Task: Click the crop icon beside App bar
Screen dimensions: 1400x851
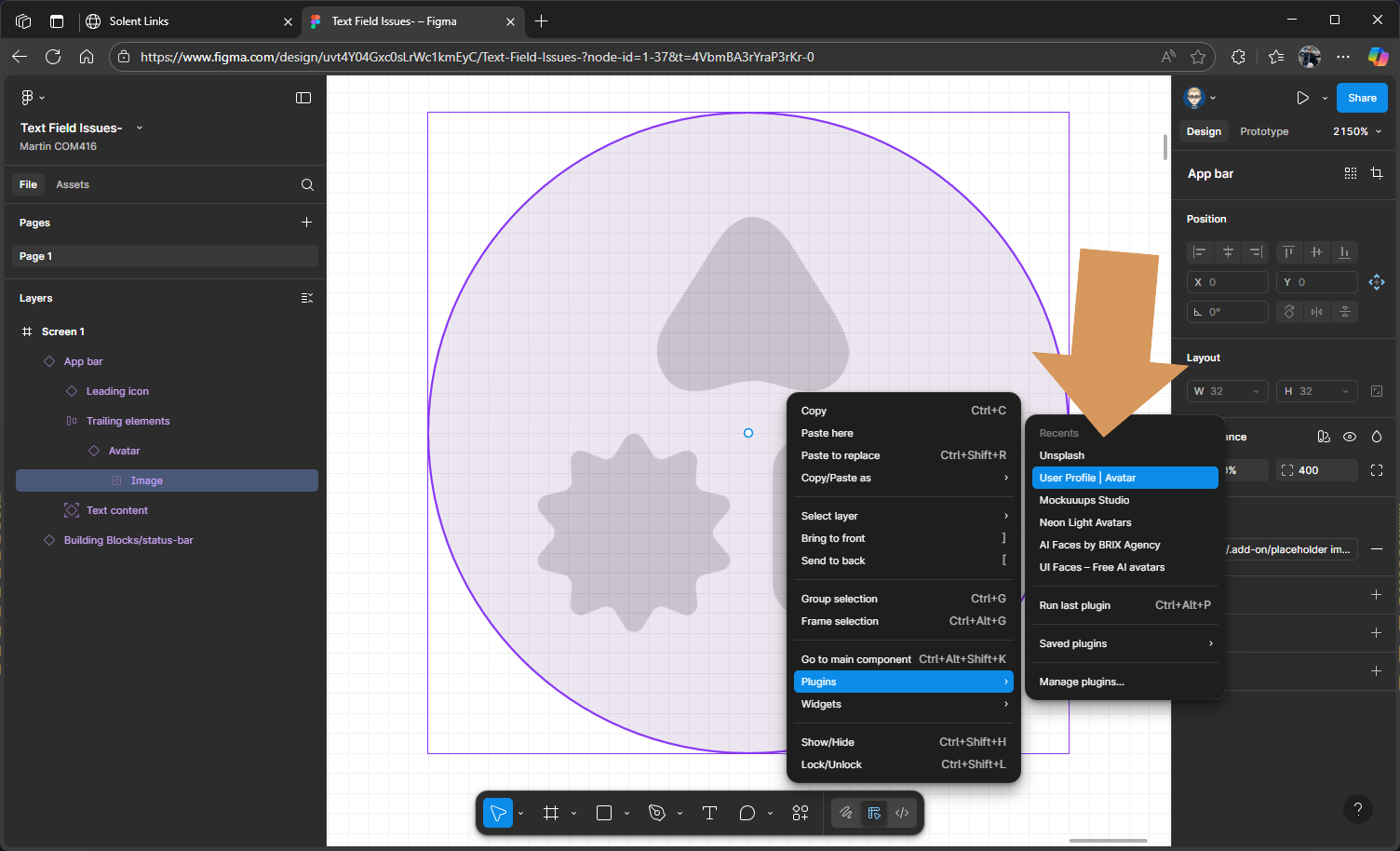Action: tap(1377, 173)
